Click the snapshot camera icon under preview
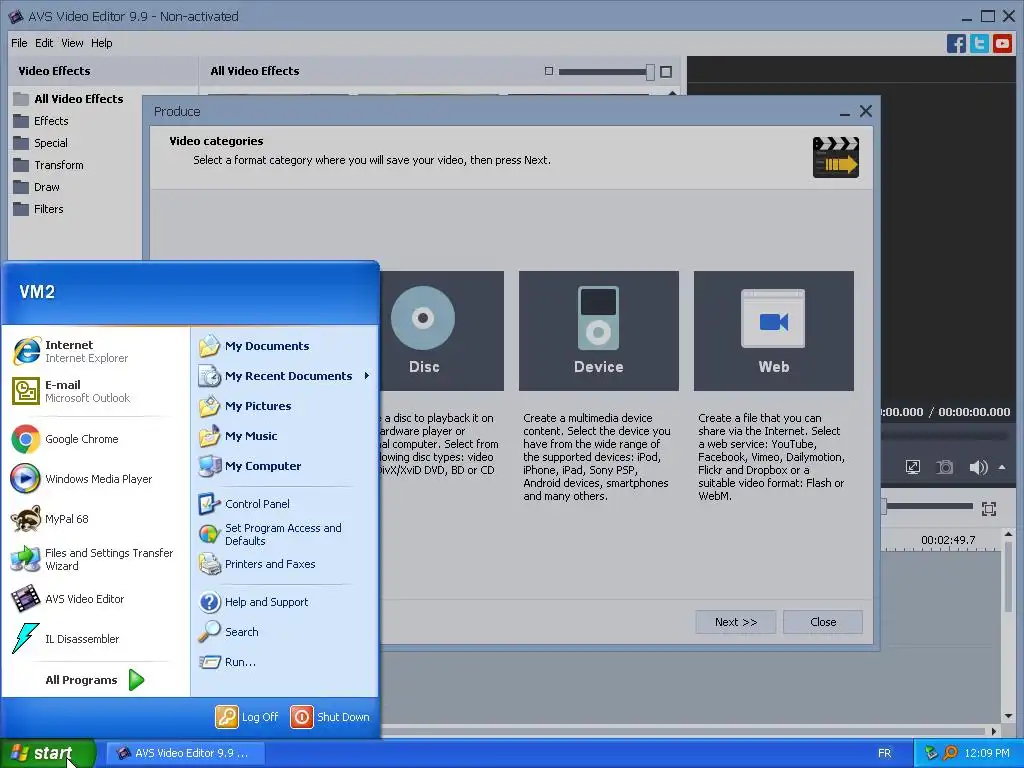 (944, 467)
